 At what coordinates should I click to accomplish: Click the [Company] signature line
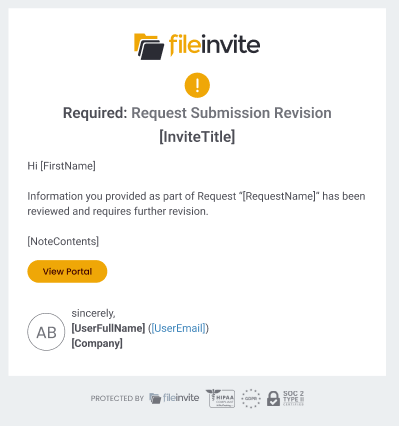(x=97, y=343)
